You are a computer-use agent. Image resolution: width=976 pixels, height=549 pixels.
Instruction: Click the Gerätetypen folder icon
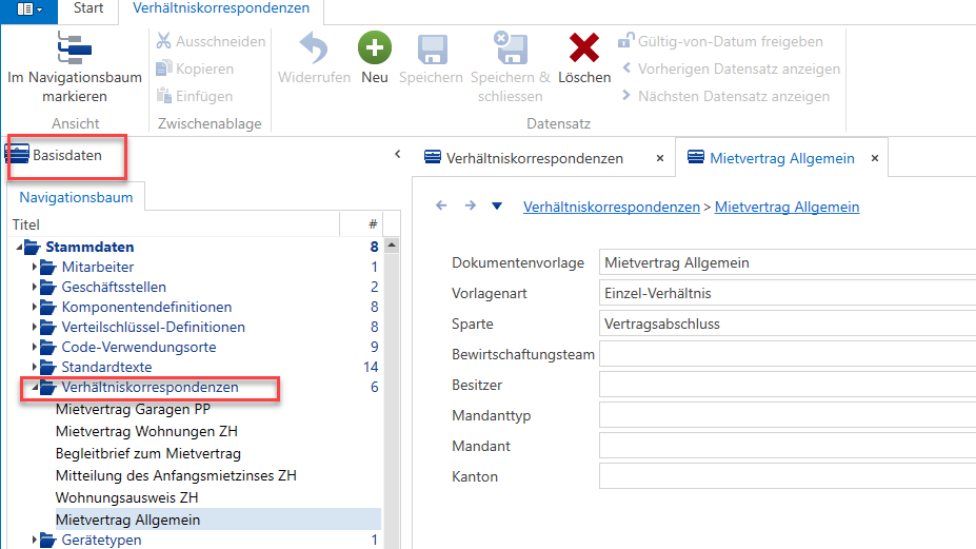coord(48,540)
